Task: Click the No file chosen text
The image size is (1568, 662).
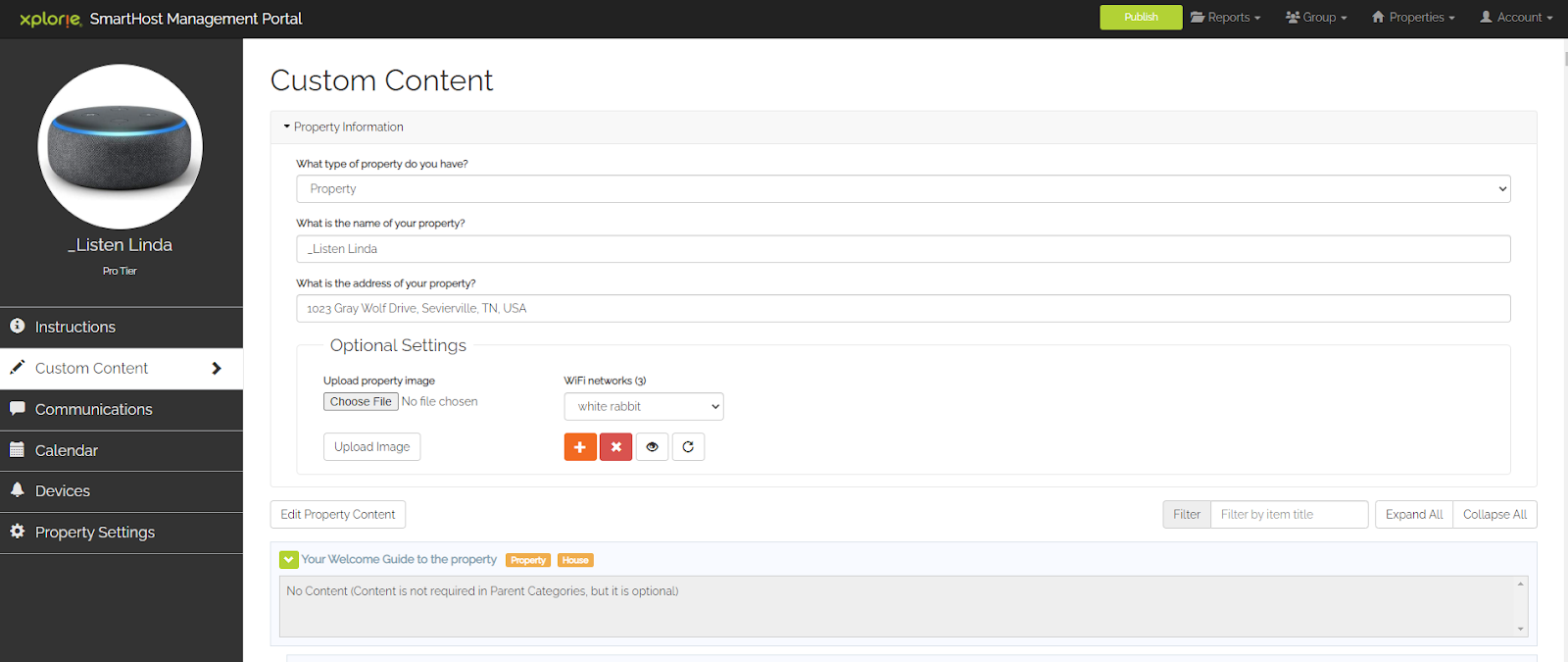Action: pos(440,401)
